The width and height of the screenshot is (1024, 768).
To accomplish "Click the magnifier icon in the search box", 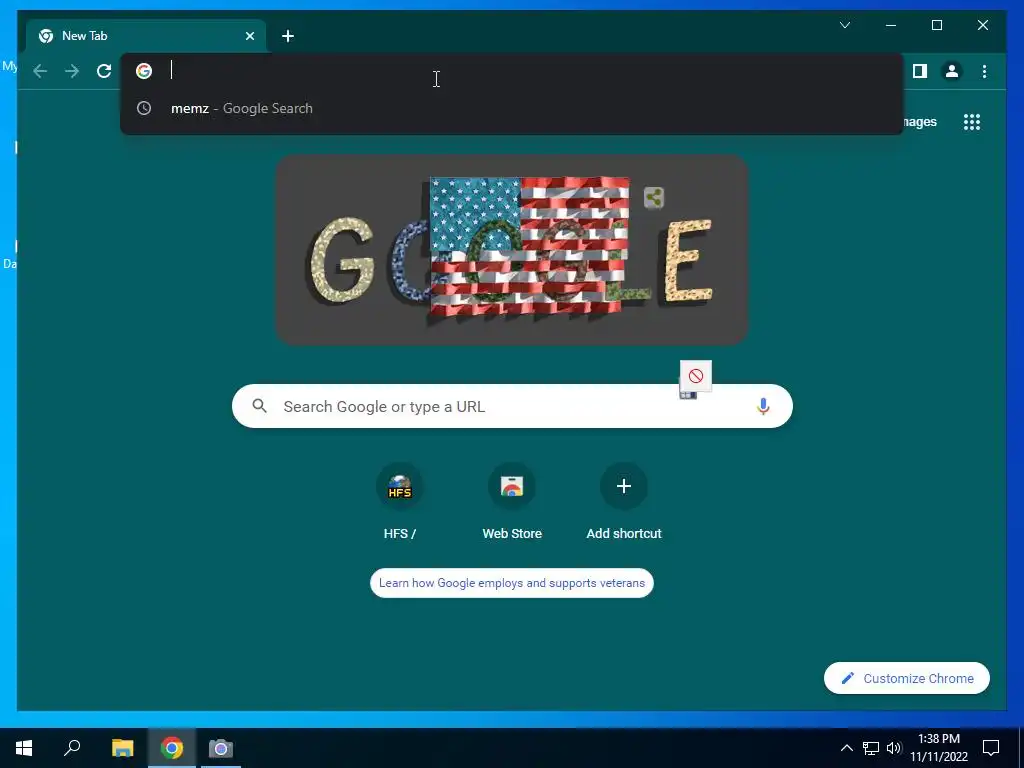I will pyautogui.click(x=259, y=406).
